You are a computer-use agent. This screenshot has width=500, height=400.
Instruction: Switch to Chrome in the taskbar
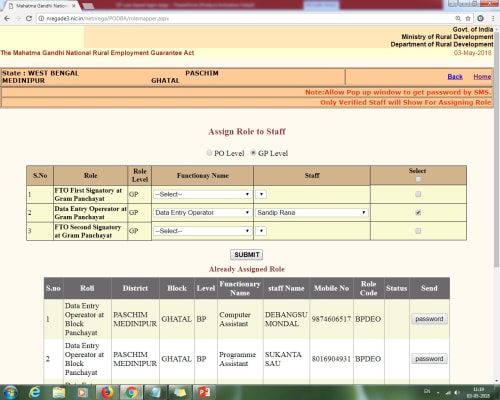(x=132, y=392)
